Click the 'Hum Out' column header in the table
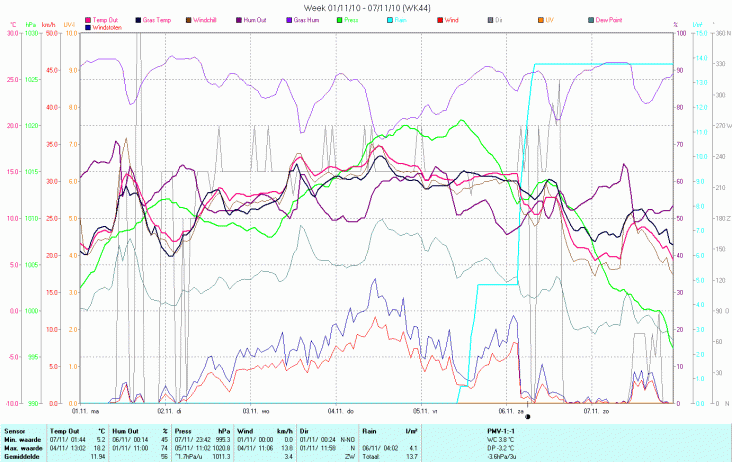Screen dimensions: 732x462 (126, 431)
